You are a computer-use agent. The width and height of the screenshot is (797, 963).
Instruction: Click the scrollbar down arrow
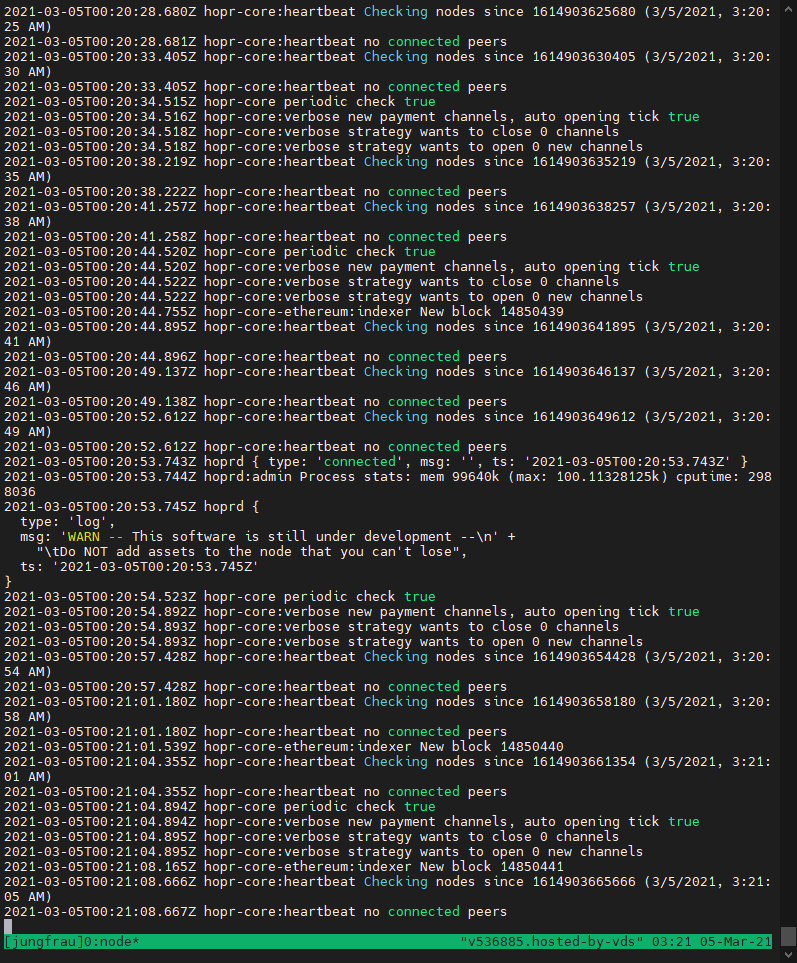pyautogui.click(x=788, y=955)
